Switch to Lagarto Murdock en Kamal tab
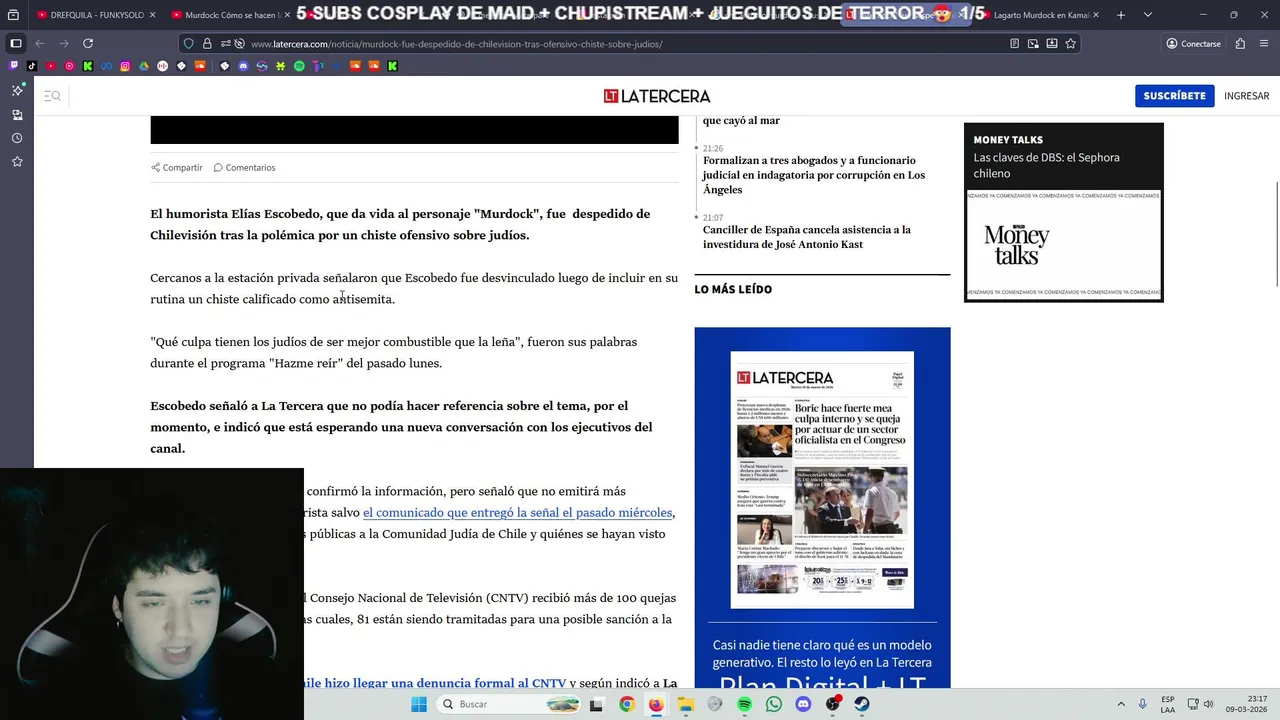Image resolution: width=1280 pixels, height=720 pixels. coord(1040,15)
